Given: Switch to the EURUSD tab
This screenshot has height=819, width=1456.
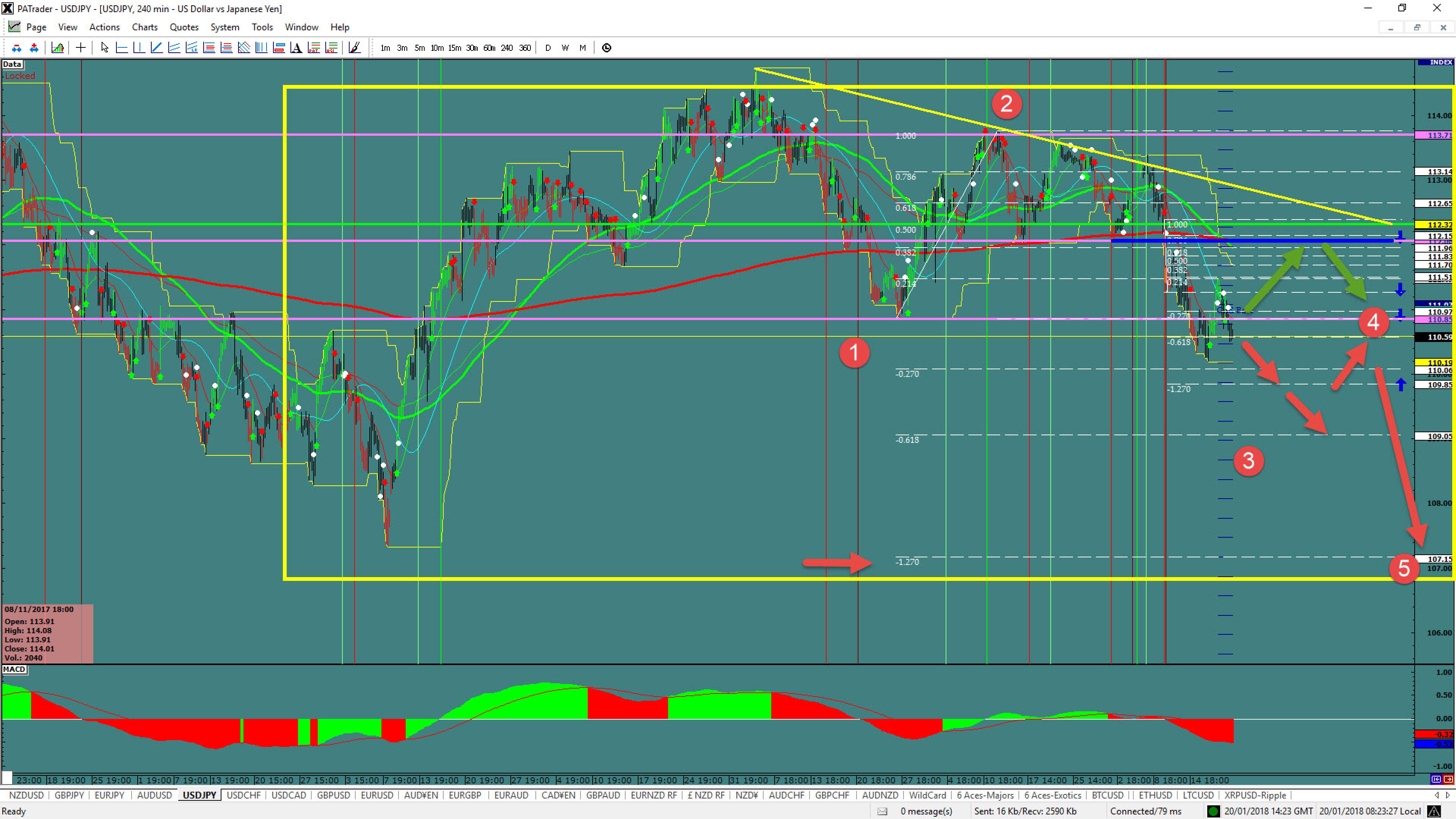Looking at the screenshot, I should pyautogui.click(x=377, y=795).
